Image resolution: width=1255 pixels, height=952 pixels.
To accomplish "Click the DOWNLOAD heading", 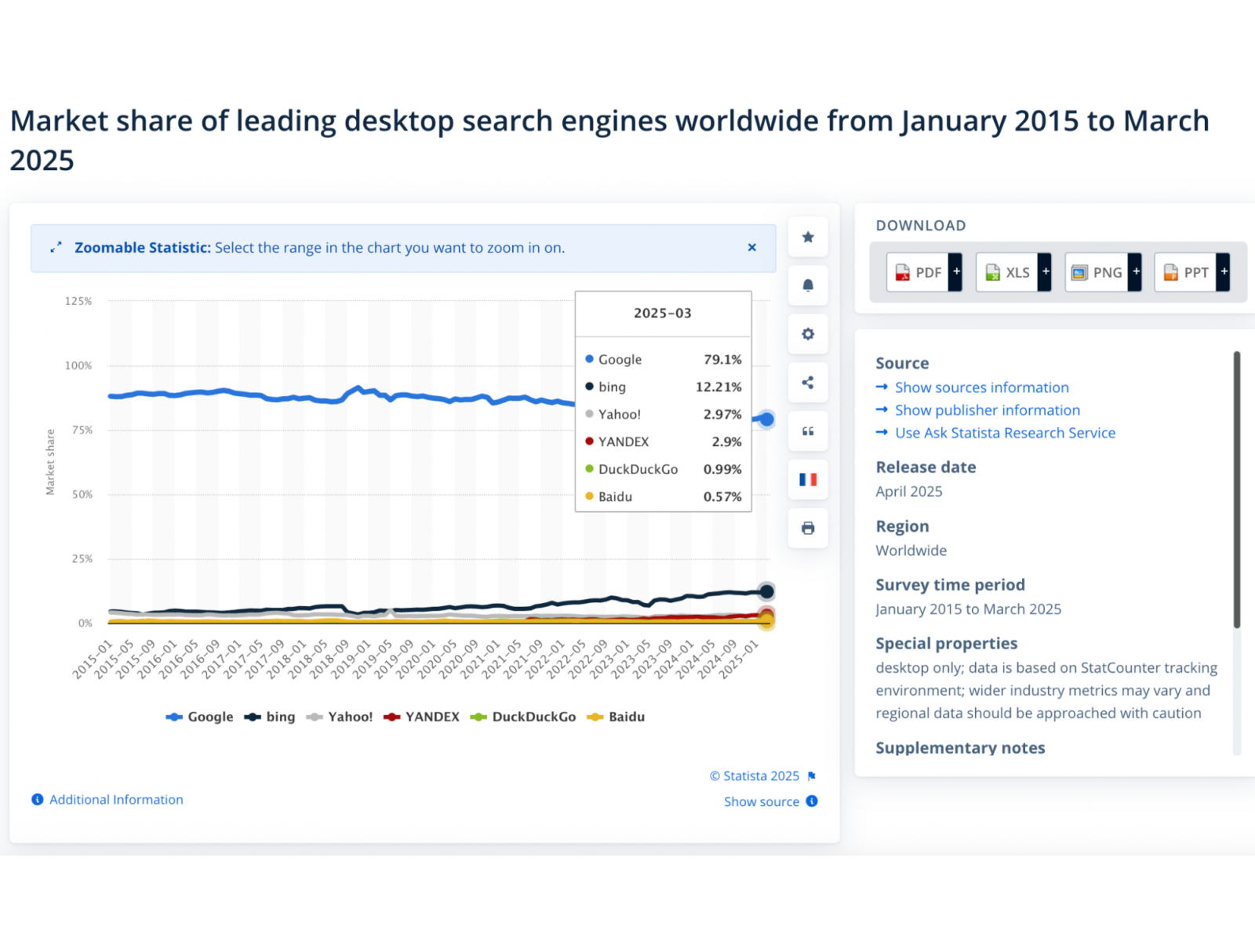I will pyautogui.click(x=921, y=226).
